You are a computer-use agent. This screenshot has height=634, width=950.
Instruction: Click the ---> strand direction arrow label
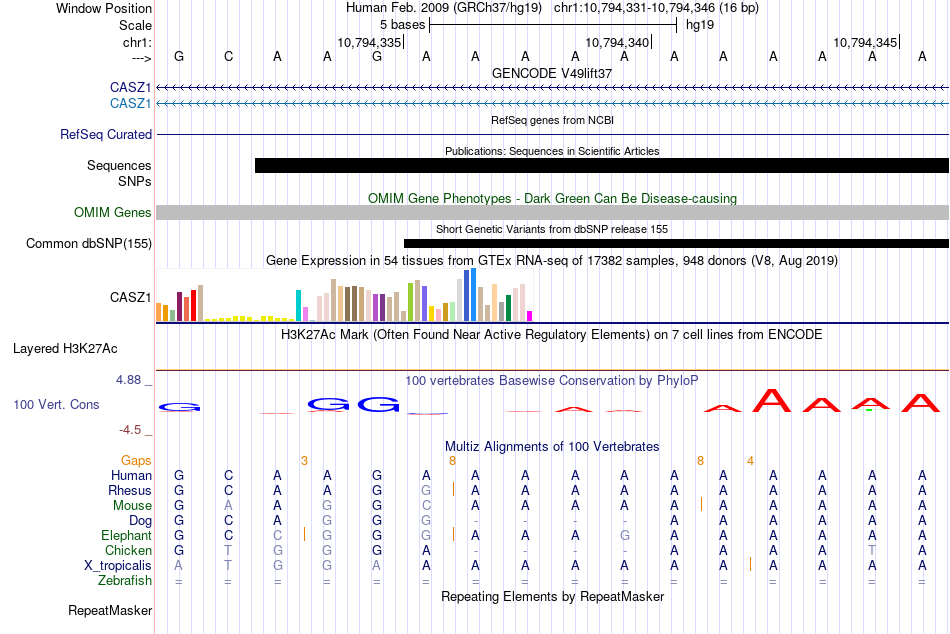(141, 58)
